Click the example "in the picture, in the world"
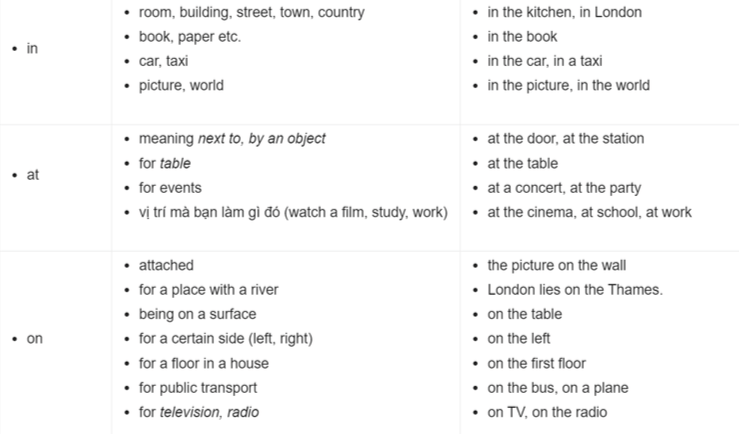The width and height of the screenshot is (739, 434). [x=568, y=85]
